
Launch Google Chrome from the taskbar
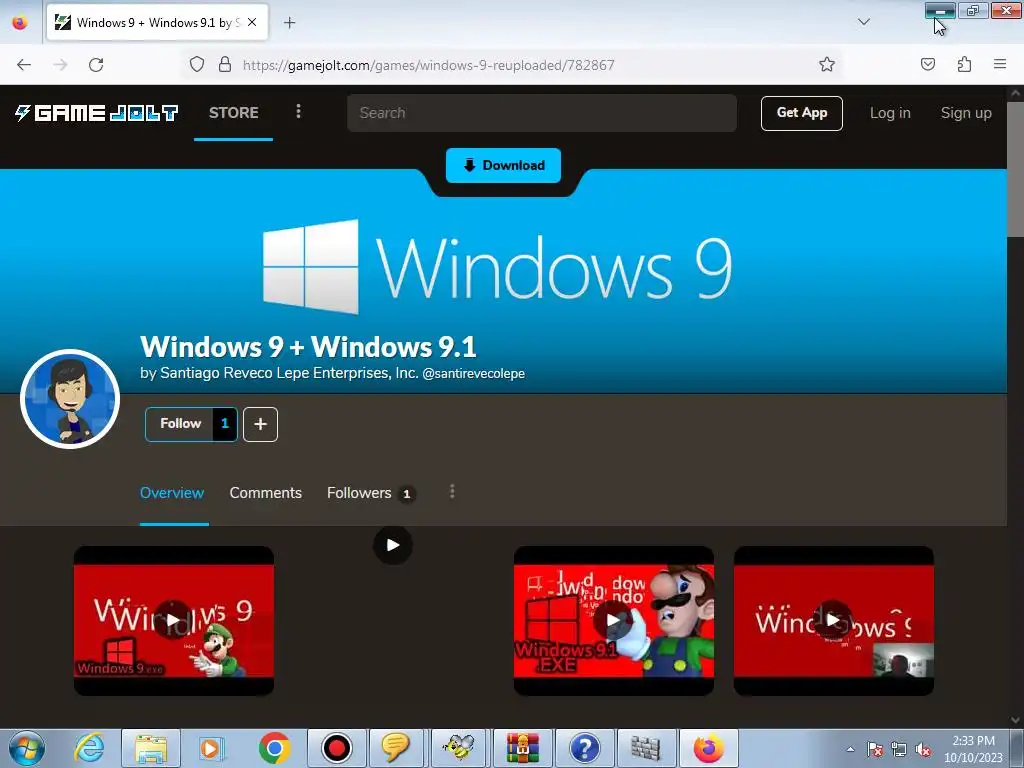[x=274, y=748]
